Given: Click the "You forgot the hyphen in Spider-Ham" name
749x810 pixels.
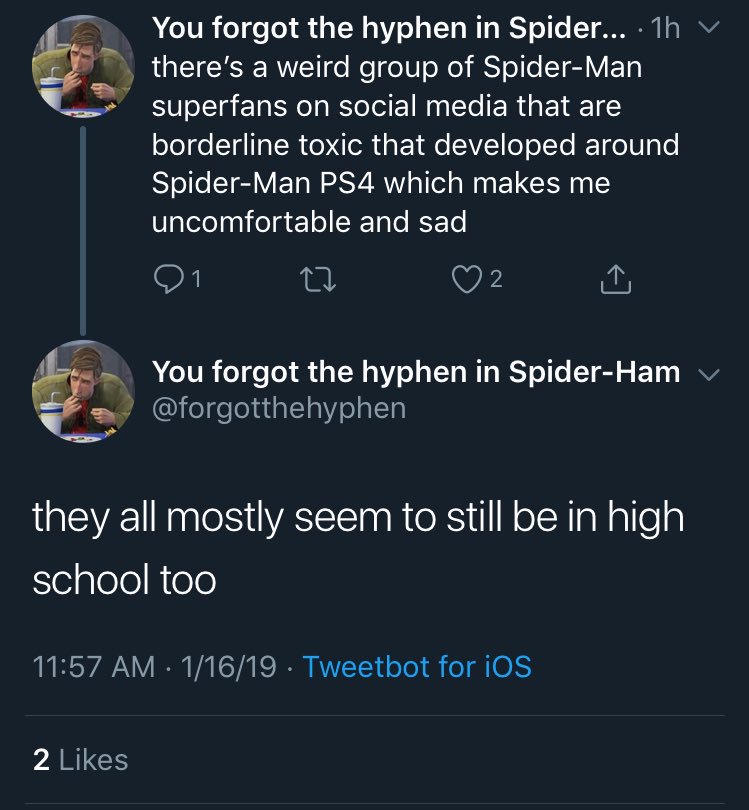Looking at the screenshot, I should (x=415, y=372).
